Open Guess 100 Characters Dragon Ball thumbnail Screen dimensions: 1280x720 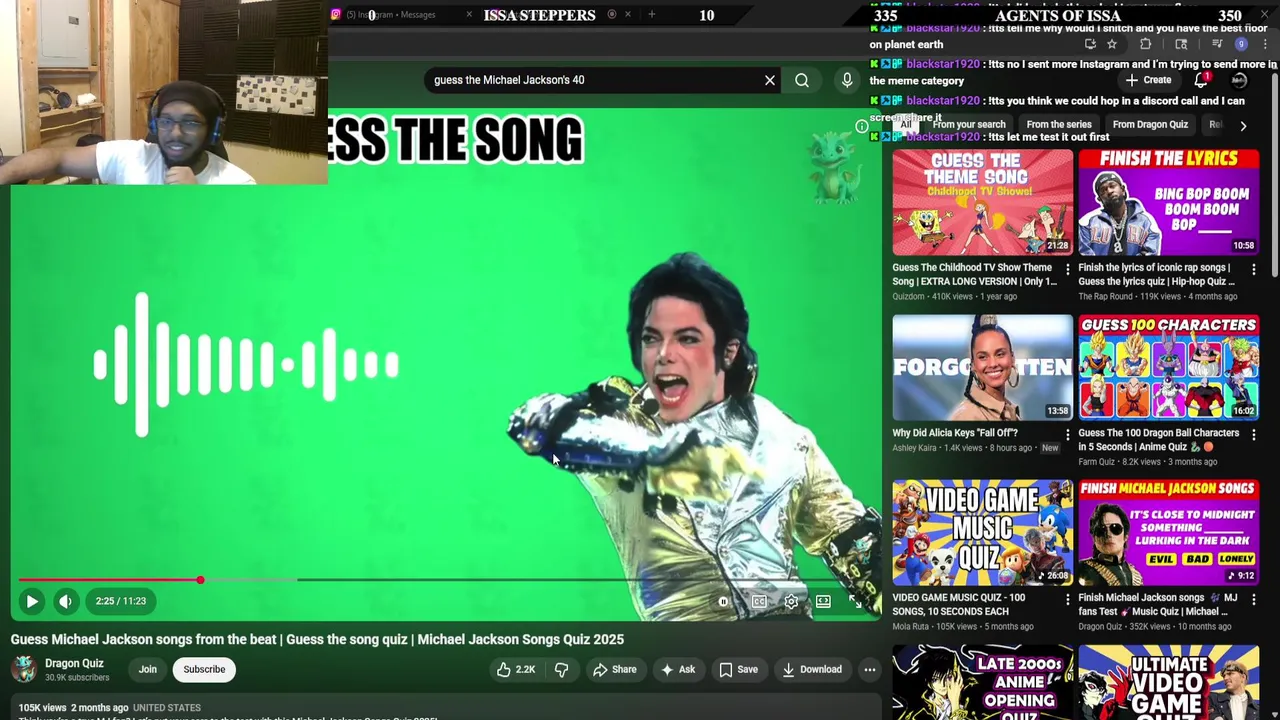click(1168, 368)
